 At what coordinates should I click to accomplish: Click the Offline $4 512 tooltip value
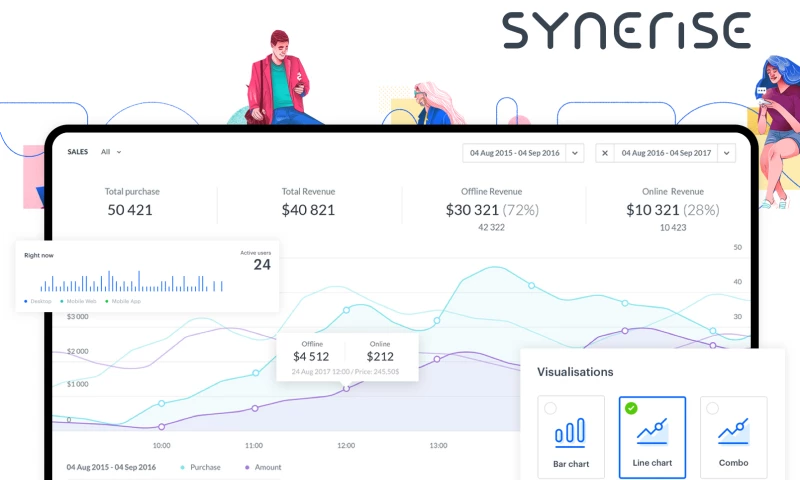pyautogui.click(x=311, y=357)
